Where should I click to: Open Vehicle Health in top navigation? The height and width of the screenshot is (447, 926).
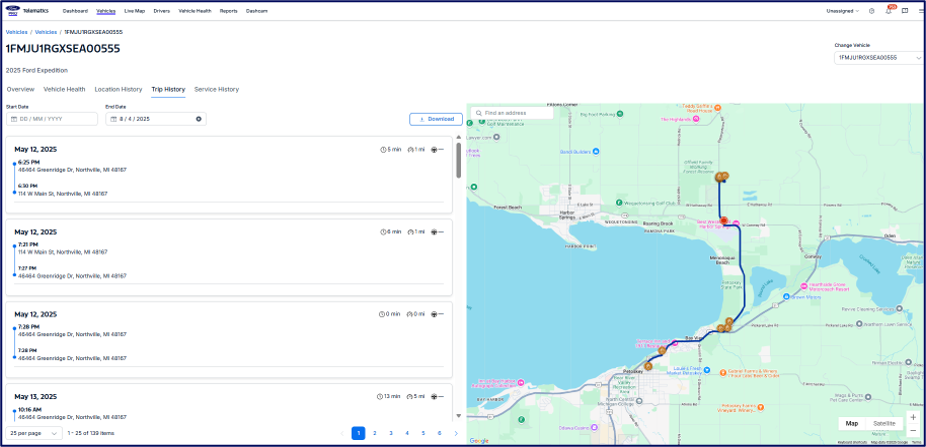click(195, 11)
